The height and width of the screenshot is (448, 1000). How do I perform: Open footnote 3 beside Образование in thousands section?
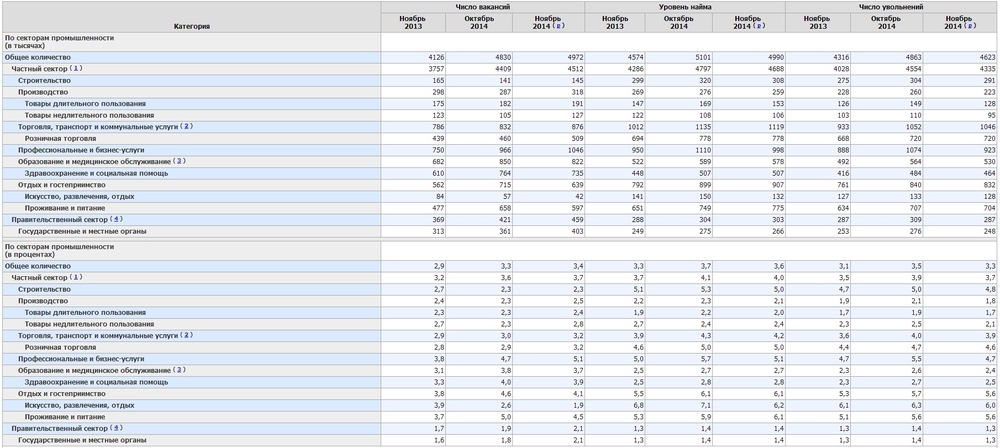(179, 160)
